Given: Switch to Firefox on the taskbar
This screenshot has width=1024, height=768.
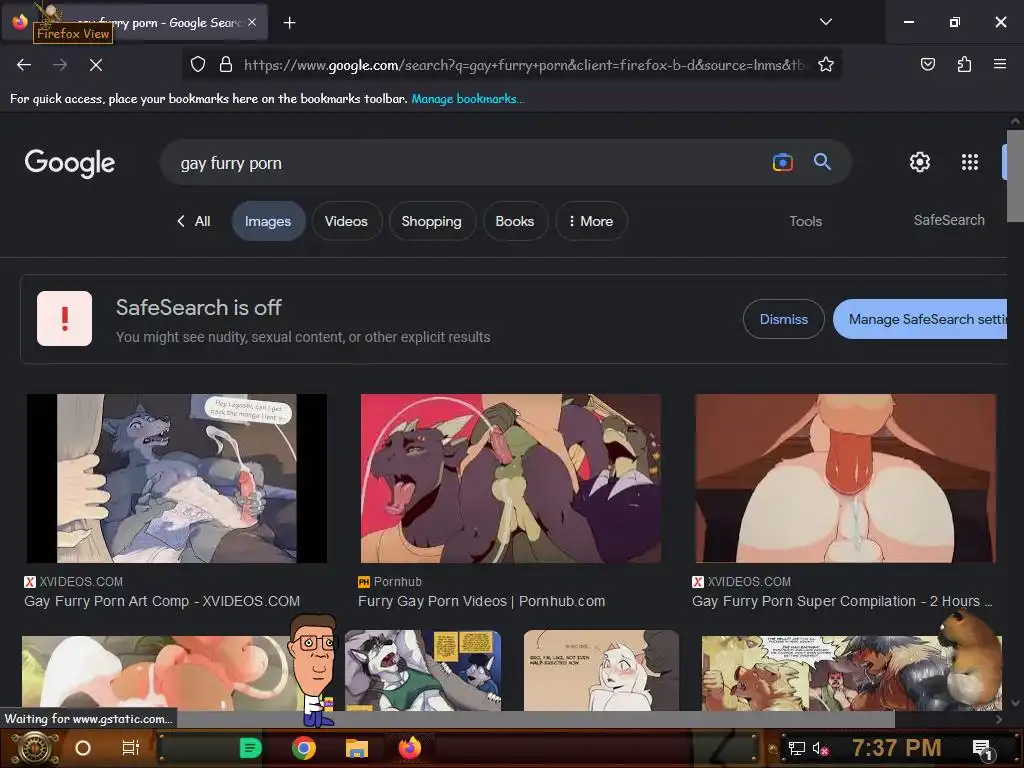Looking at the screenshot, I should (x=410, y=748).
